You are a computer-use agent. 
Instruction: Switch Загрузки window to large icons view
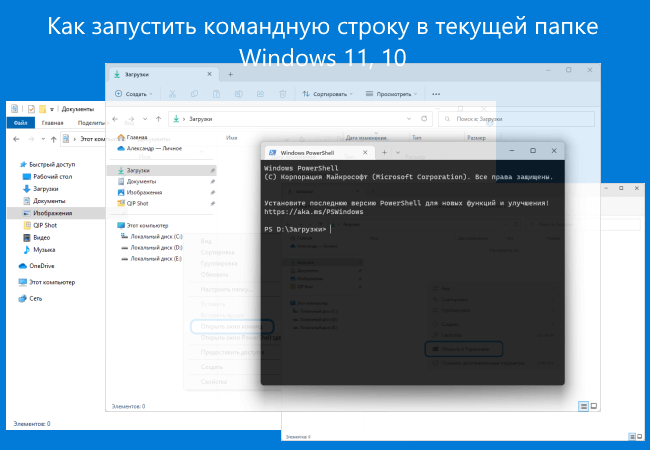(594, 406)
